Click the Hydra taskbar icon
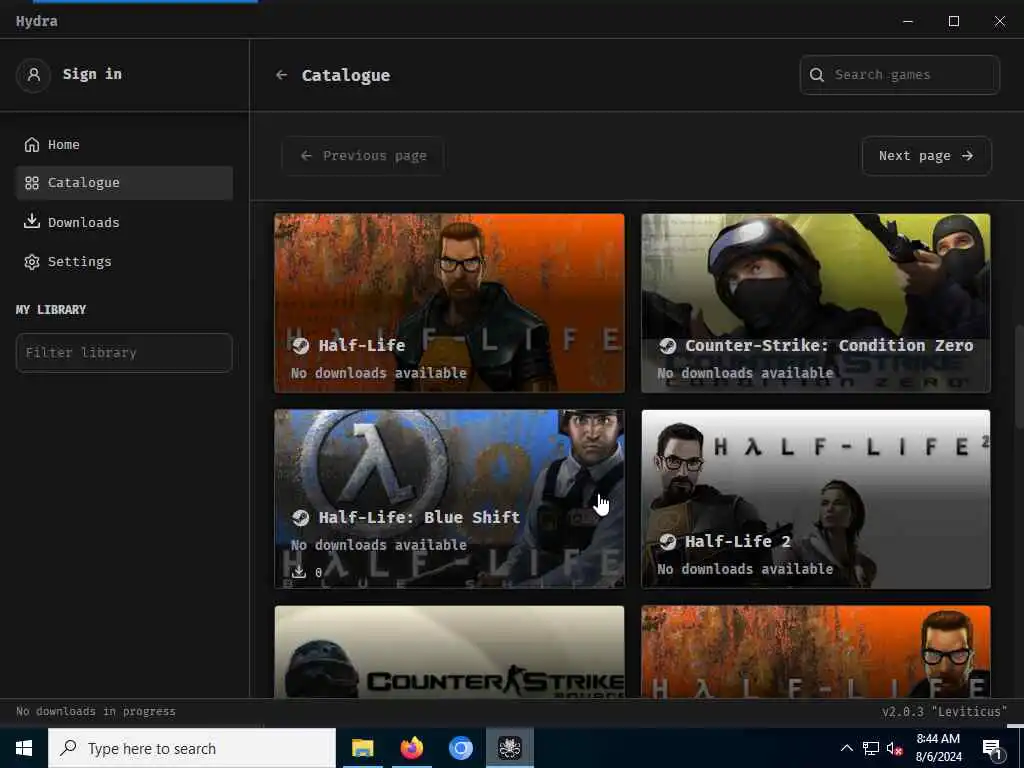The width and height of the screenshot is (1024, 768). (x=510, y=748)
